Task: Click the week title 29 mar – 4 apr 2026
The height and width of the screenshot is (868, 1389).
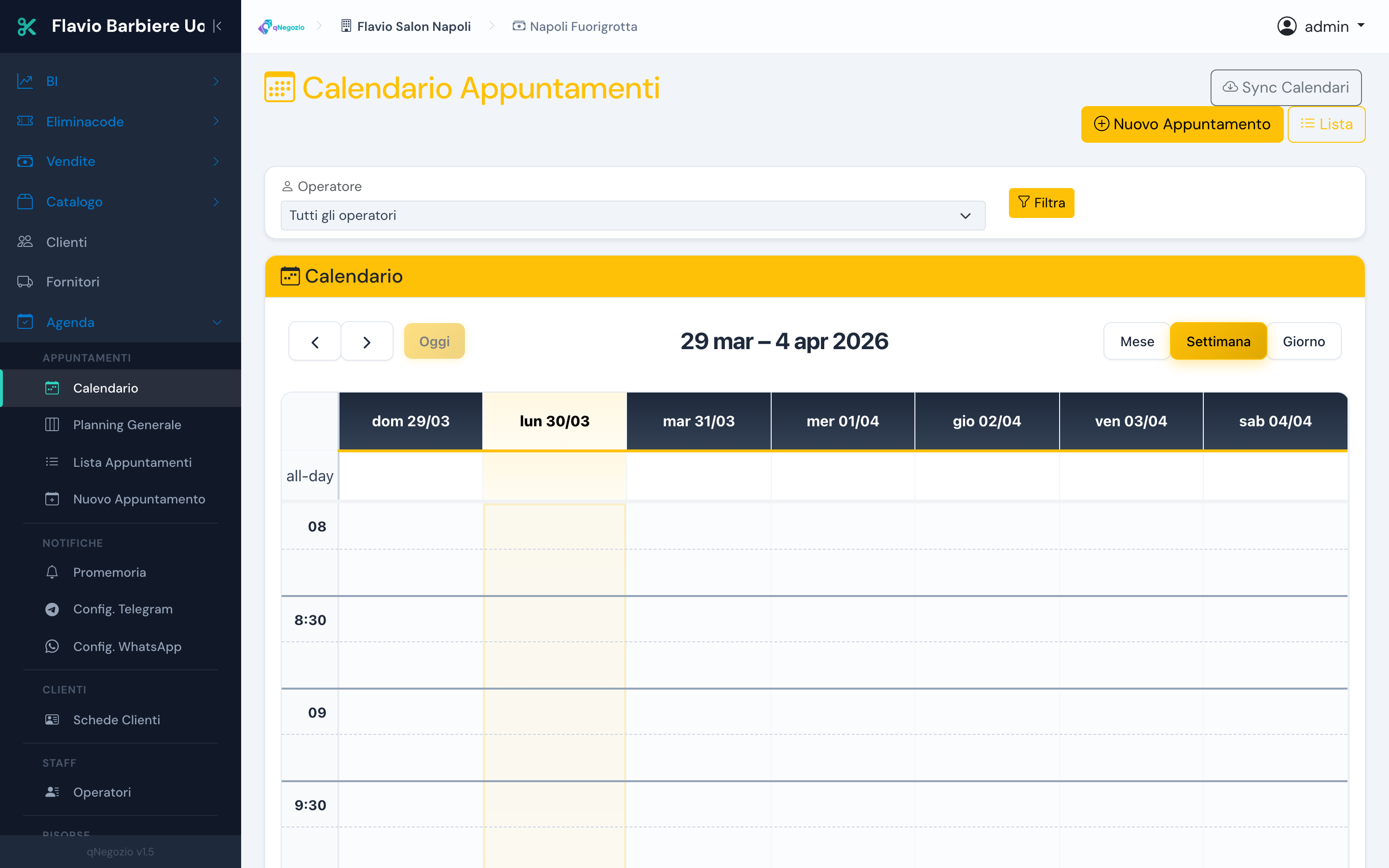Action: point(784,341)
